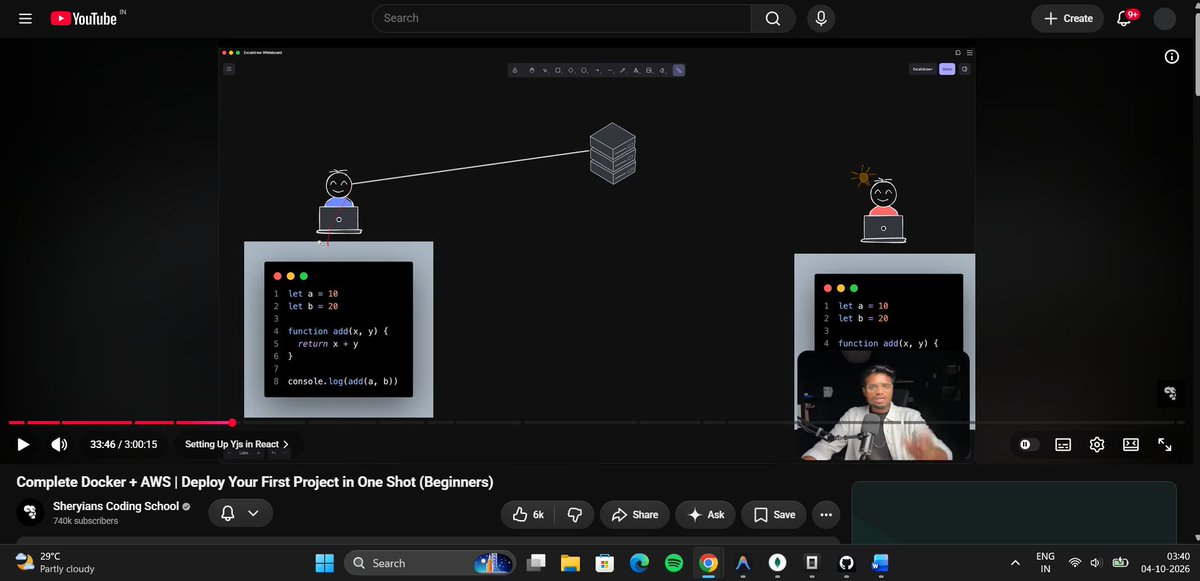Open the clock showing 03:40 04-10-2026

click(1164, 562)
